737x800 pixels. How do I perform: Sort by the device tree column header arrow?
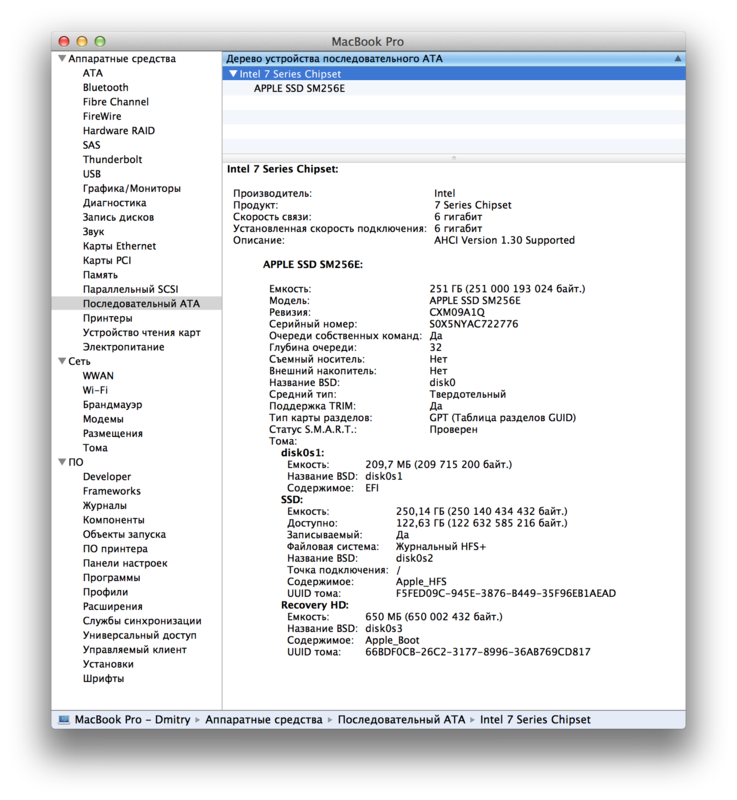(677, 59)
